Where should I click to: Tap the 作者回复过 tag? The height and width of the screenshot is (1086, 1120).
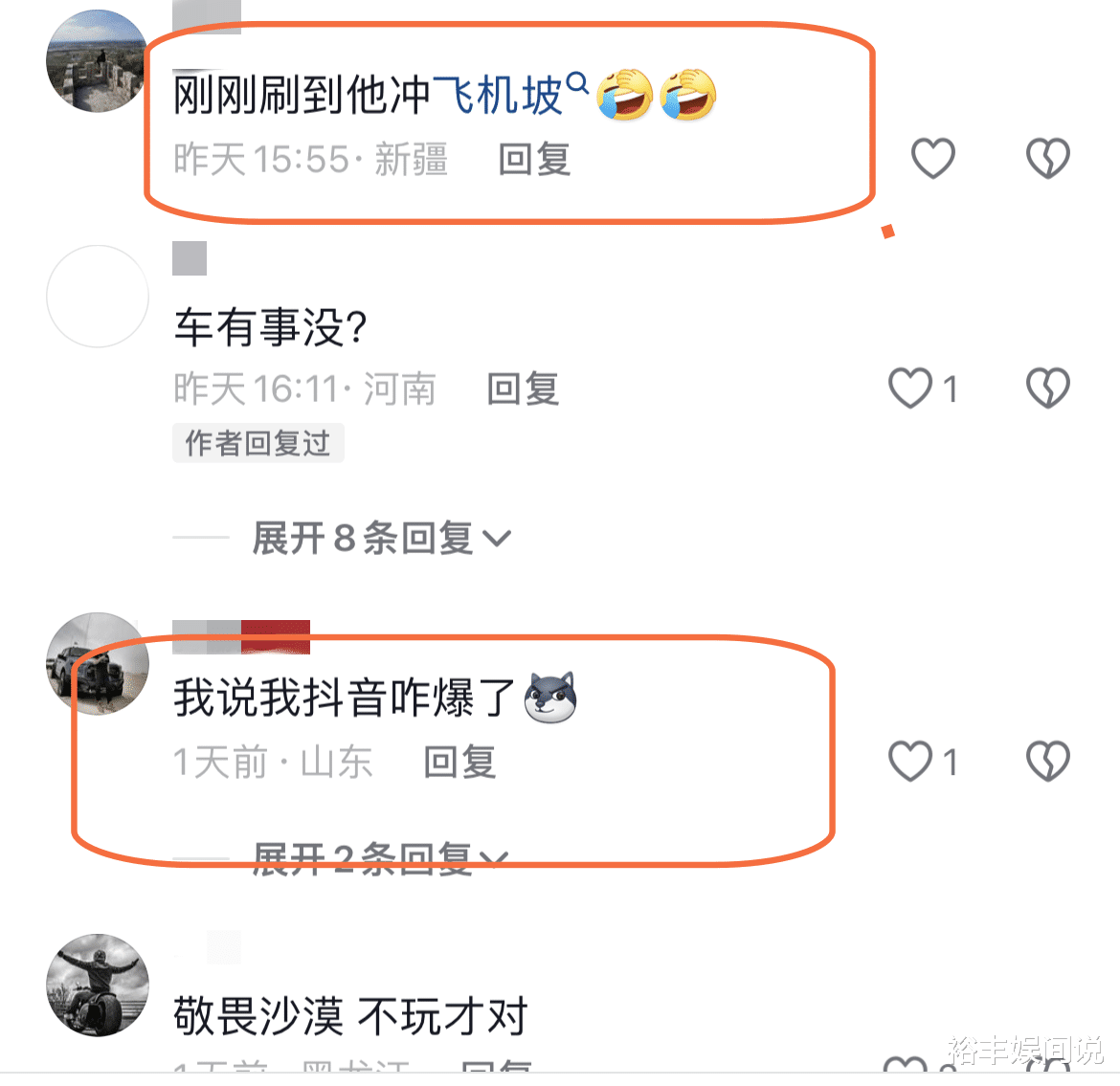point(258,443)
